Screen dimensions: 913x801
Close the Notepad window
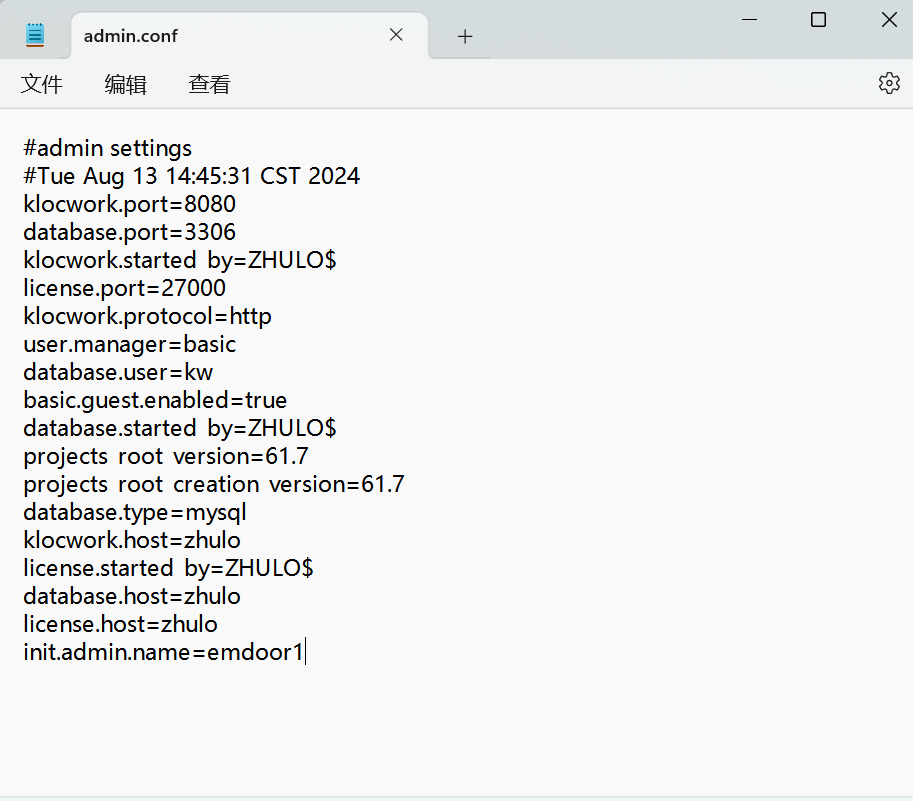click(888, 19)
